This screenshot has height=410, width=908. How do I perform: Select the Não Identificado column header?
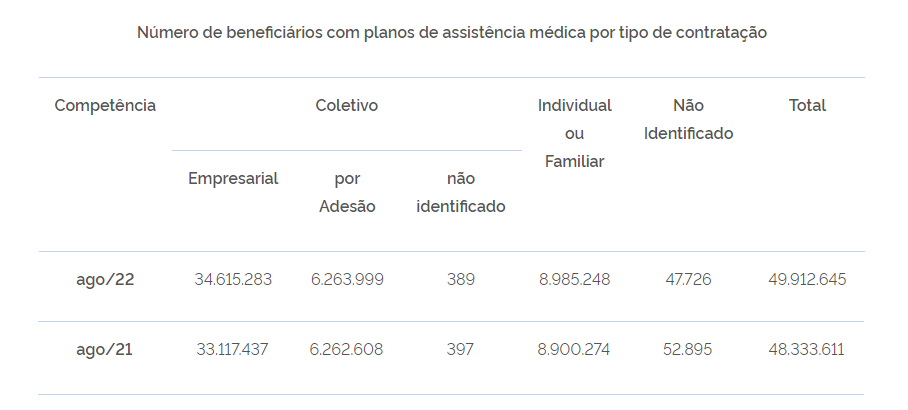pyautogui.click(x=689, y=119)
